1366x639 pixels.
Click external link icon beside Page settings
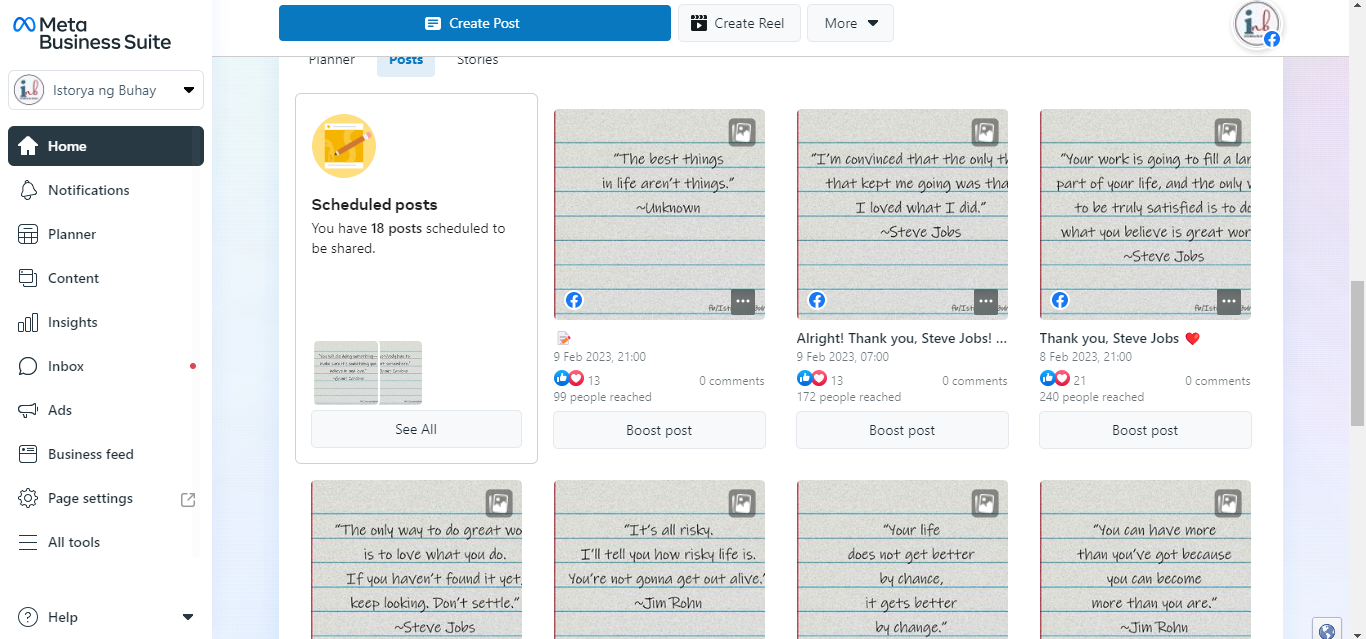(187, 499)
